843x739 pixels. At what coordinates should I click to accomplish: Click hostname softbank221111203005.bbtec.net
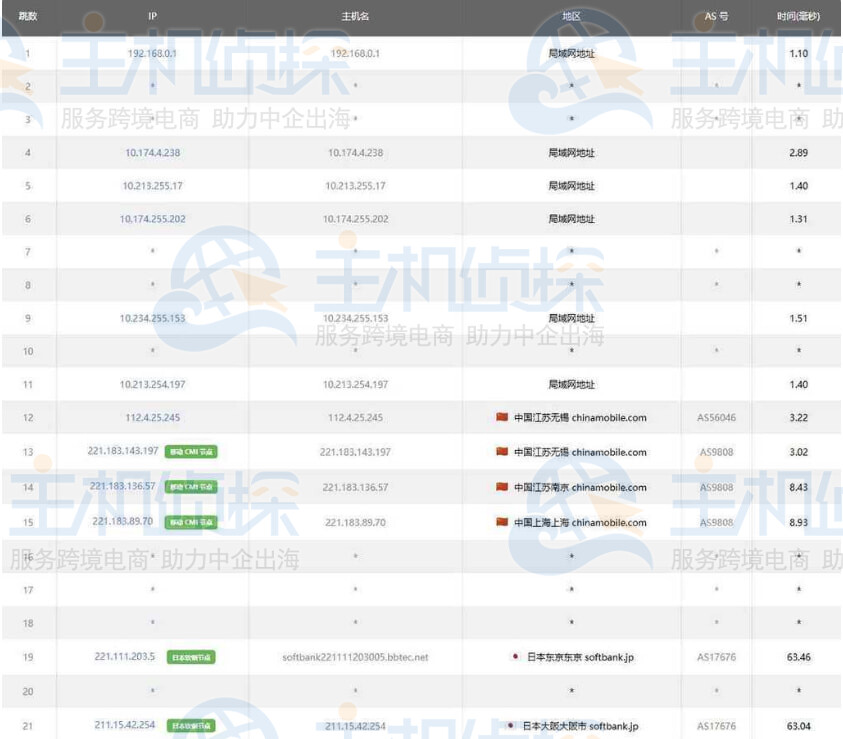(x=355, y=657)
